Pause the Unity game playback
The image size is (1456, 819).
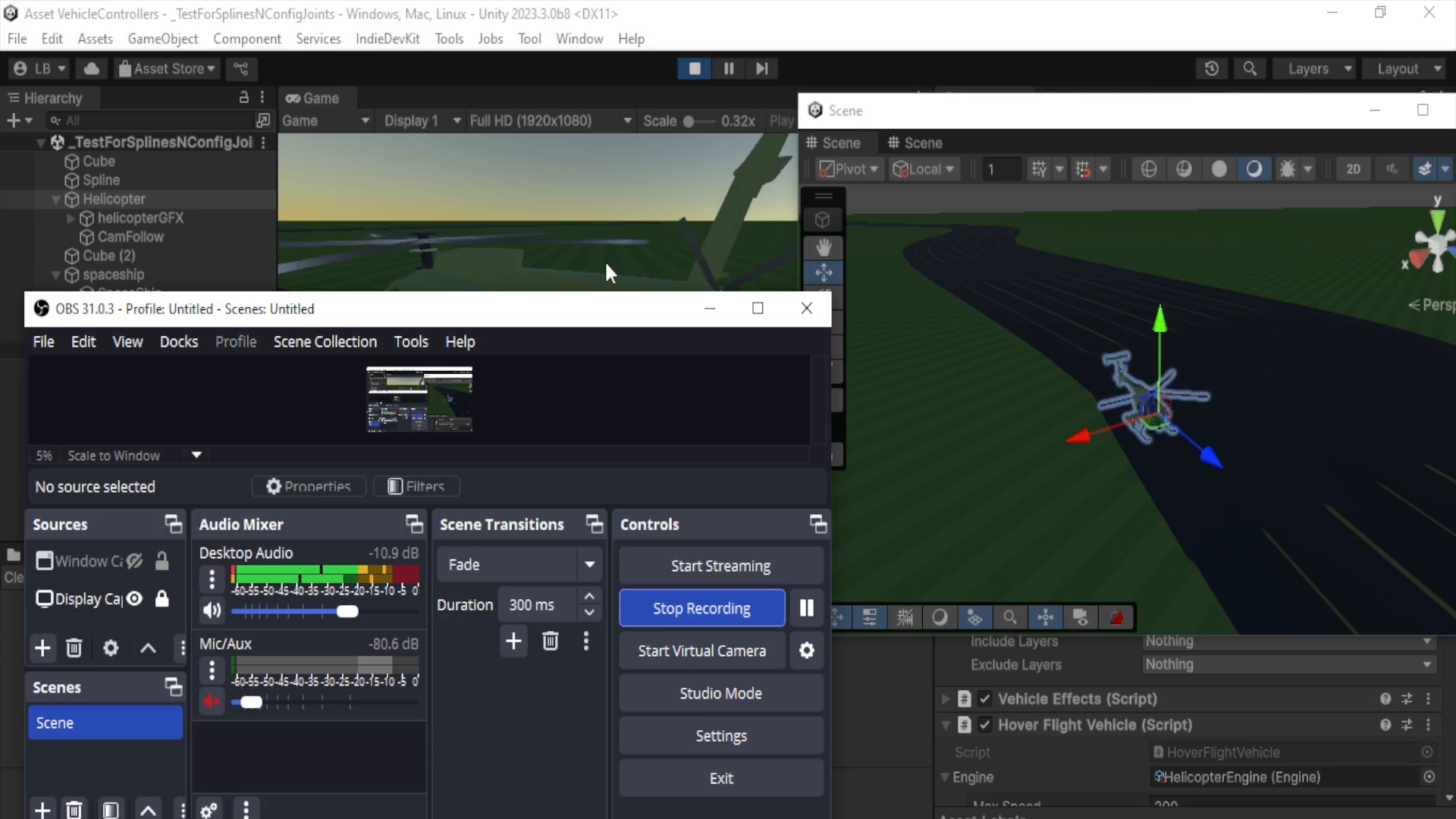click(729, 68)
